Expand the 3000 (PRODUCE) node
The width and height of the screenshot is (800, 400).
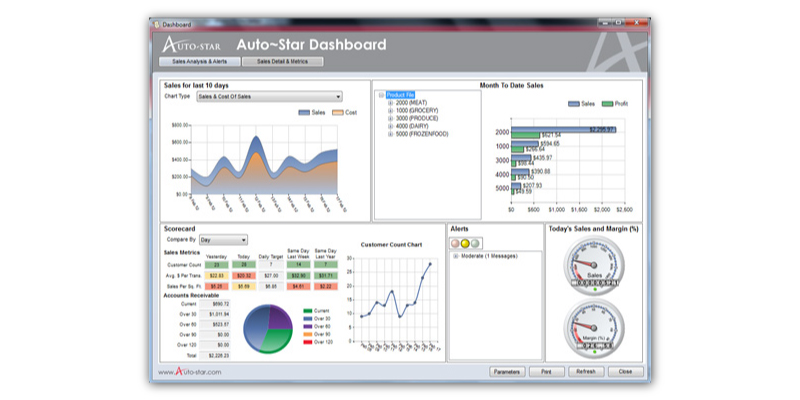pos(390,118)
